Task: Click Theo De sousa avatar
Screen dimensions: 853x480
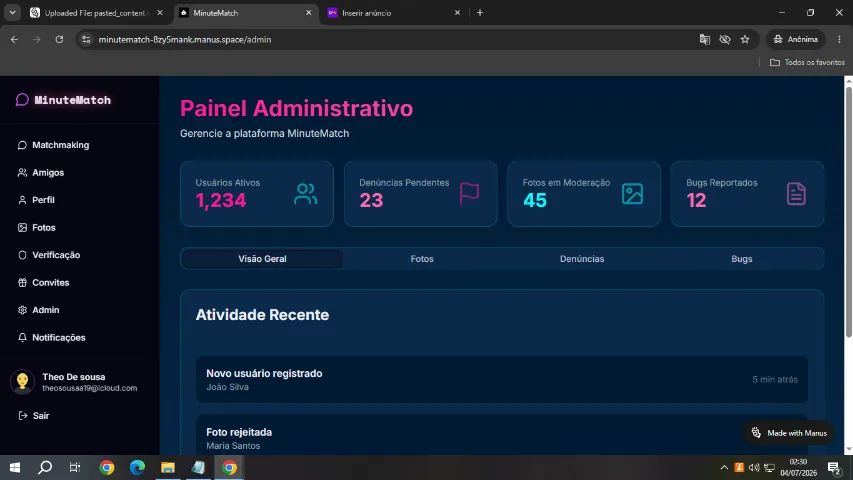Action: 22,382
